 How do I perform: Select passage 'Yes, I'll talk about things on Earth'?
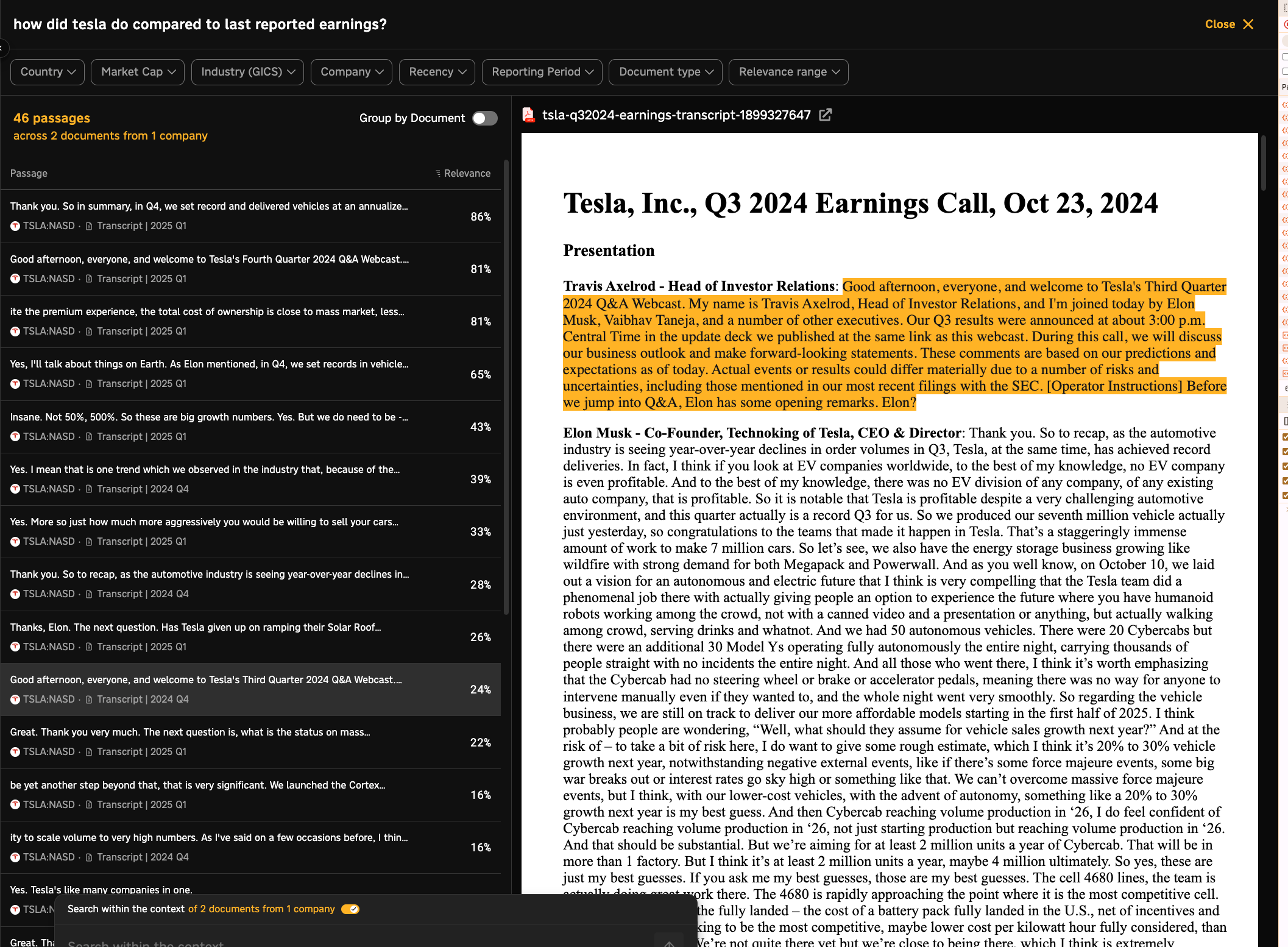pos(250,374)
